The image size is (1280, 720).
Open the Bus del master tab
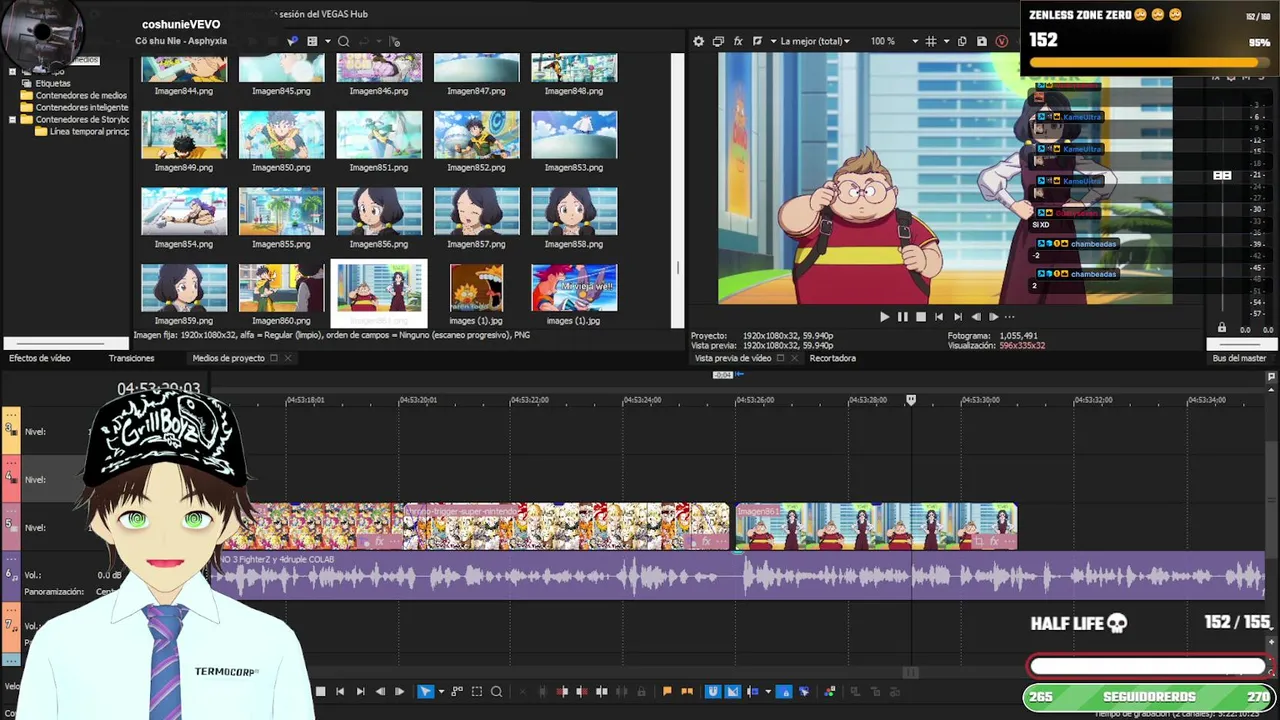coord(1239,358)
